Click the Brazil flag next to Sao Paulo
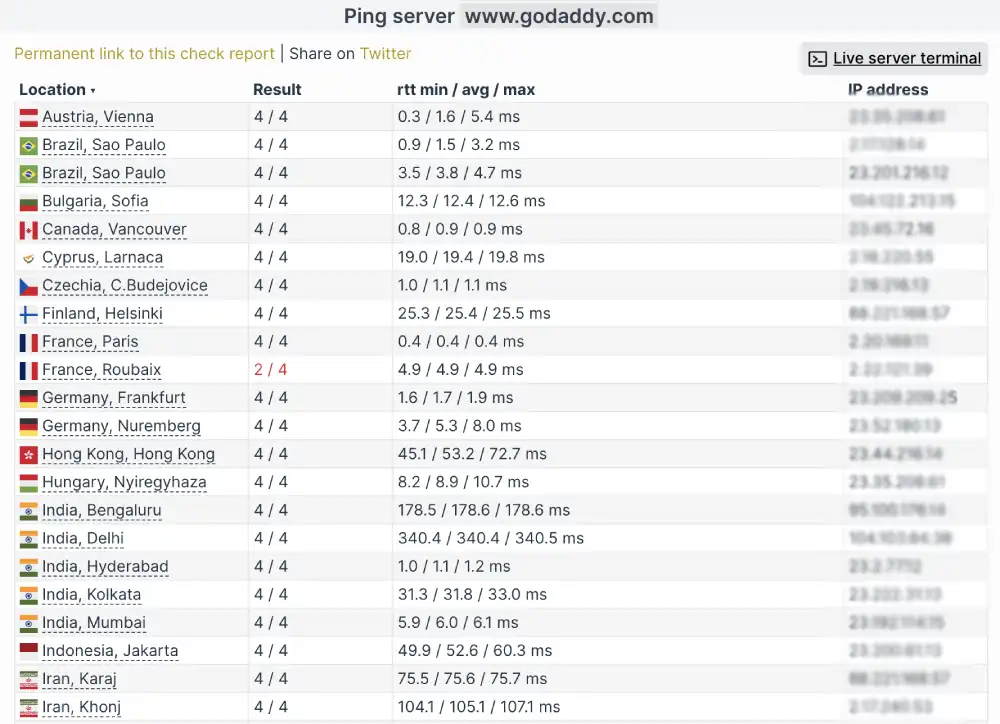The image size is (1000, 724). coord(27,144)
